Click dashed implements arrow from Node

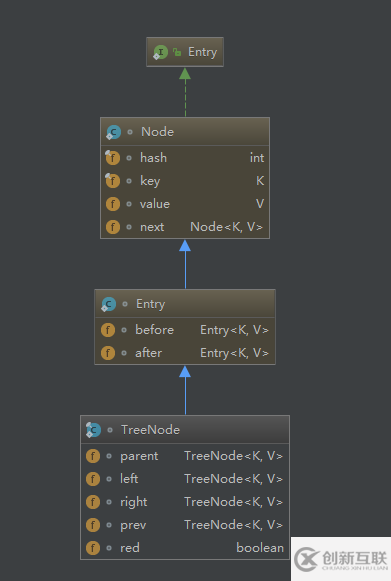[x=185, y=92]
